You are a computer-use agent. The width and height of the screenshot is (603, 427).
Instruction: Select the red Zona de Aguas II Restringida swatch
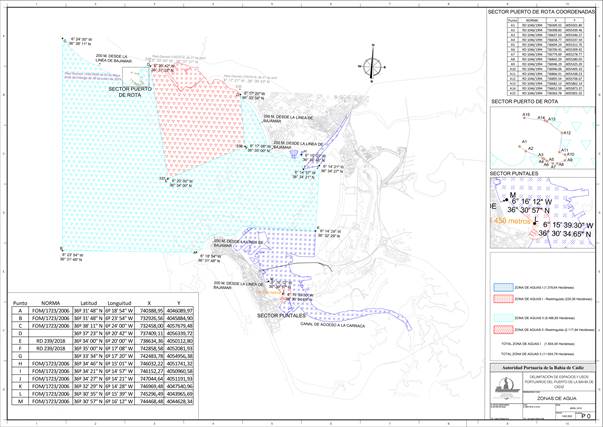[503, 330]
